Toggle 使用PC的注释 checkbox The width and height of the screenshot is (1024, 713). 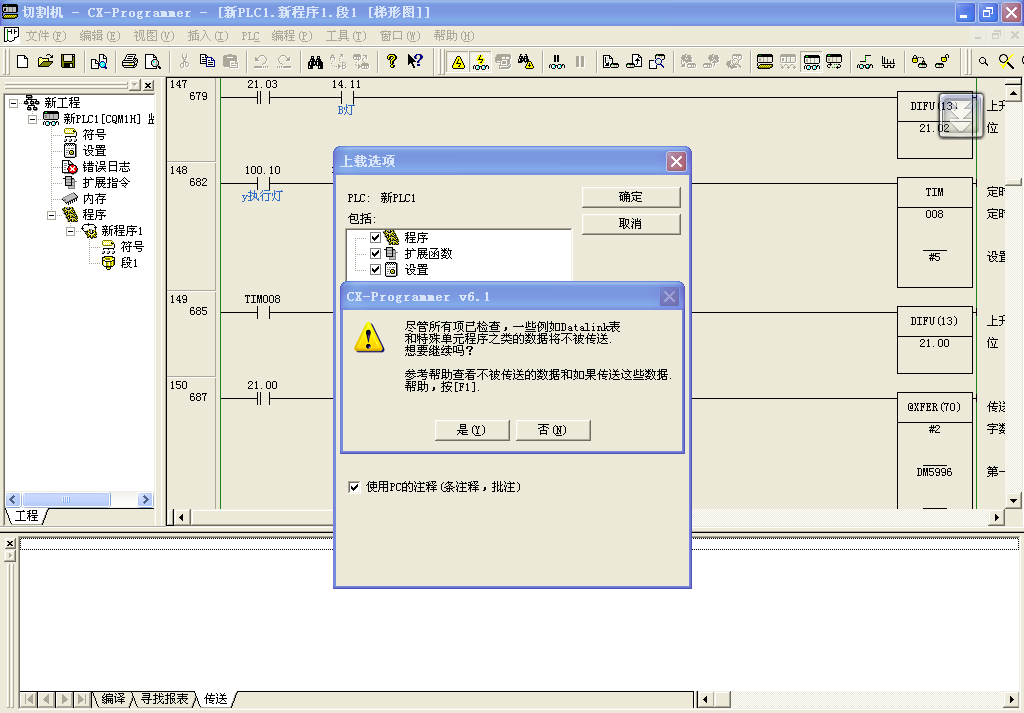(354, 487)
